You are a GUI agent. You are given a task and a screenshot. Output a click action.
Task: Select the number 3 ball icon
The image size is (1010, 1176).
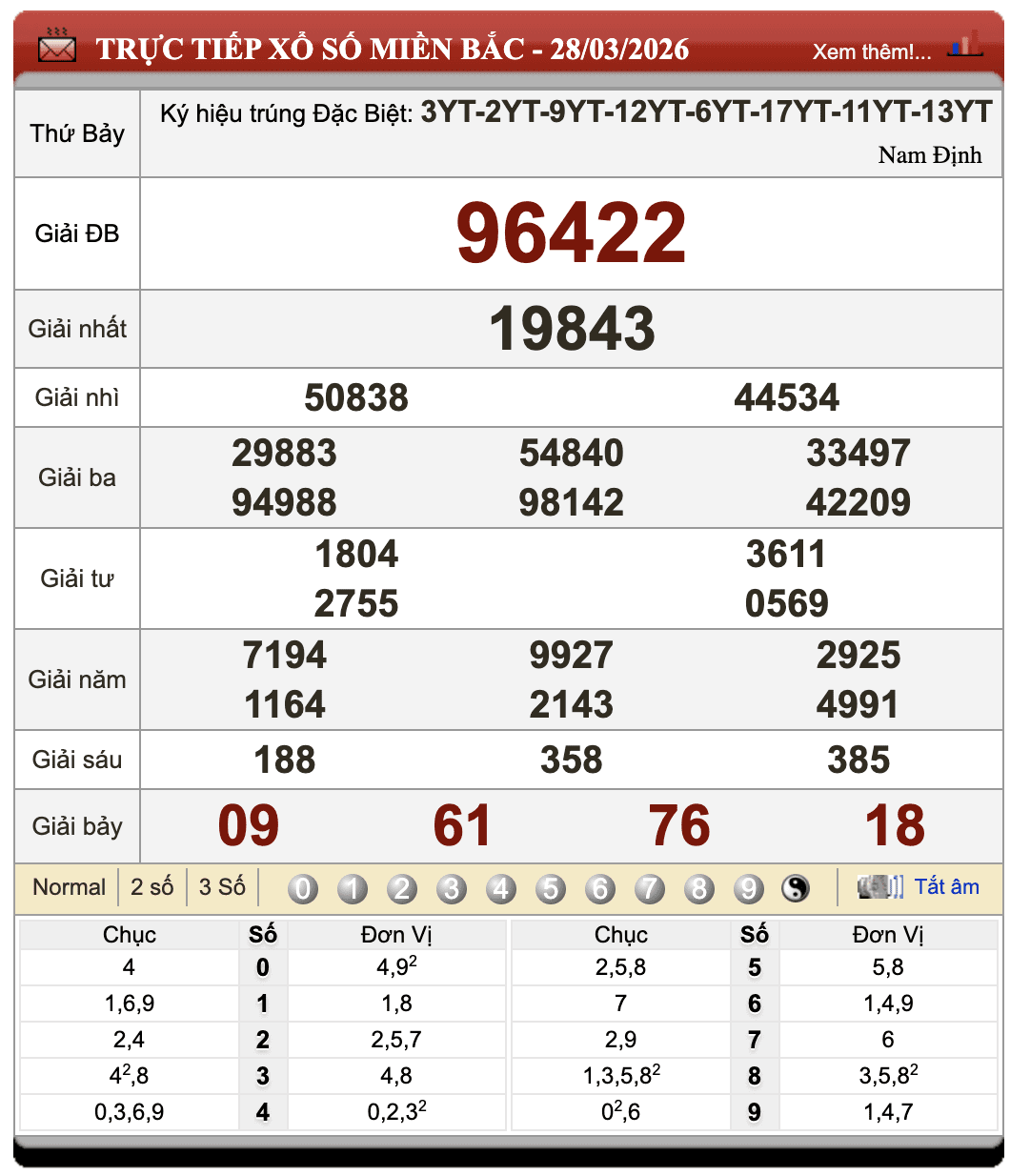[451, 887]
